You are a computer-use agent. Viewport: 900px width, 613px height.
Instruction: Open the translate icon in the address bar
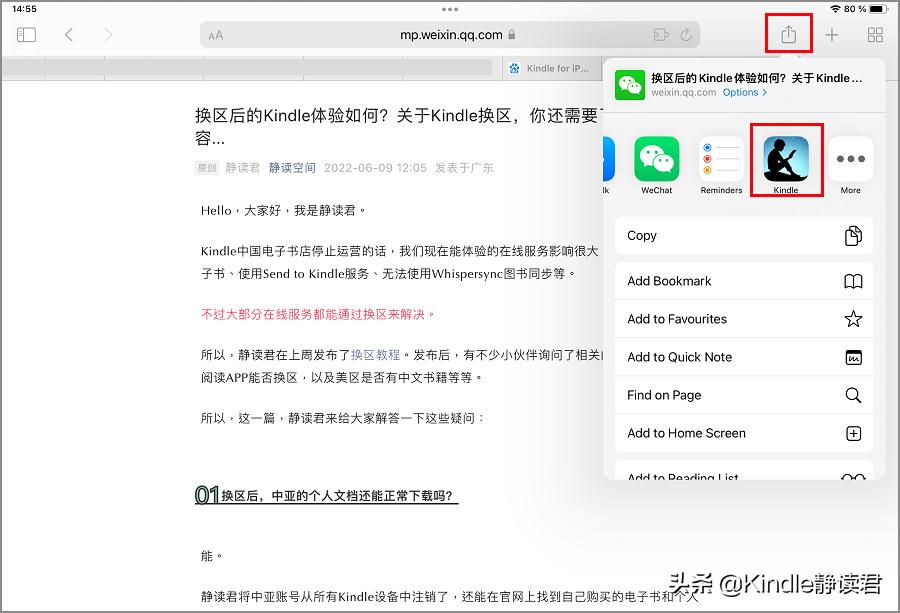(660, 33)
